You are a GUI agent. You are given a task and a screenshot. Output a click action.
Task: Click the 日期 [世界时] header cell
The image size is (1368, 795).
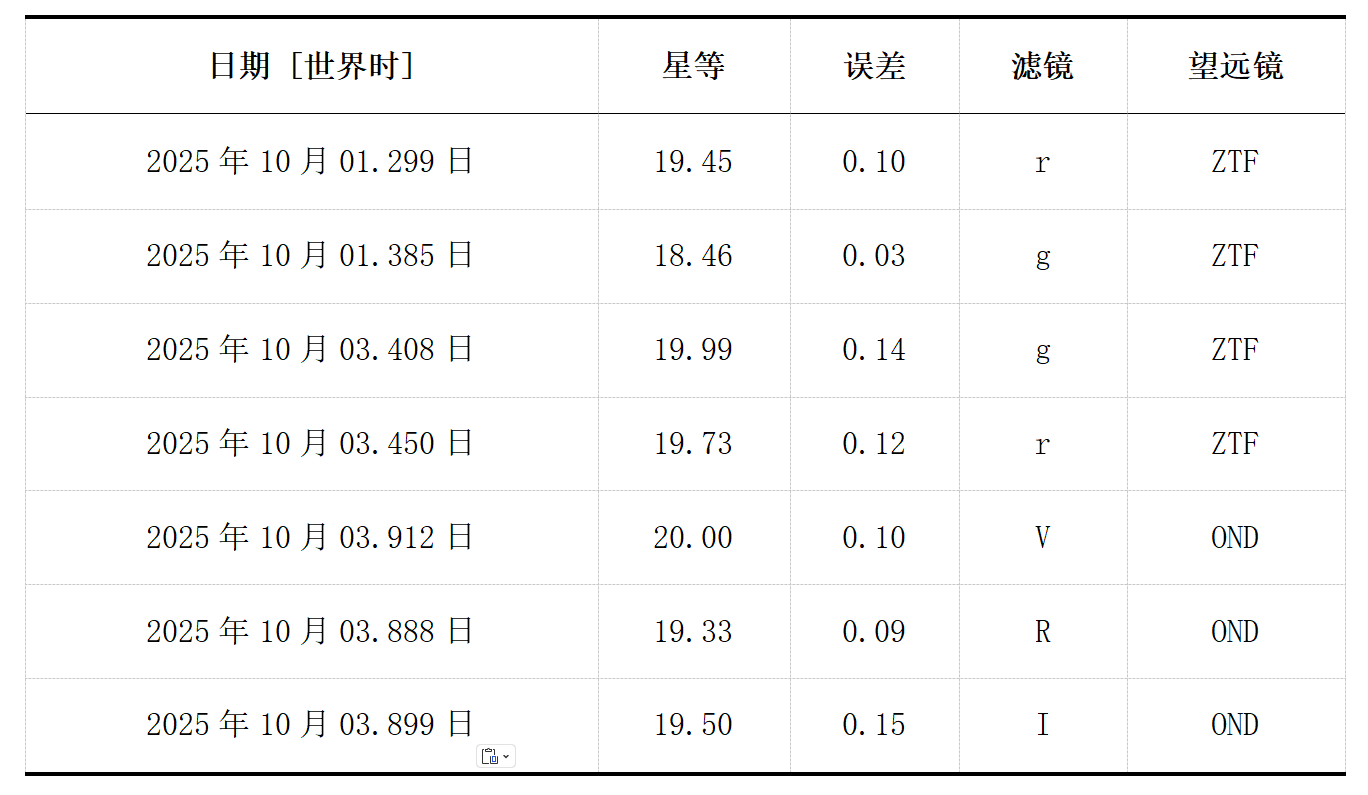coord(311,67)
